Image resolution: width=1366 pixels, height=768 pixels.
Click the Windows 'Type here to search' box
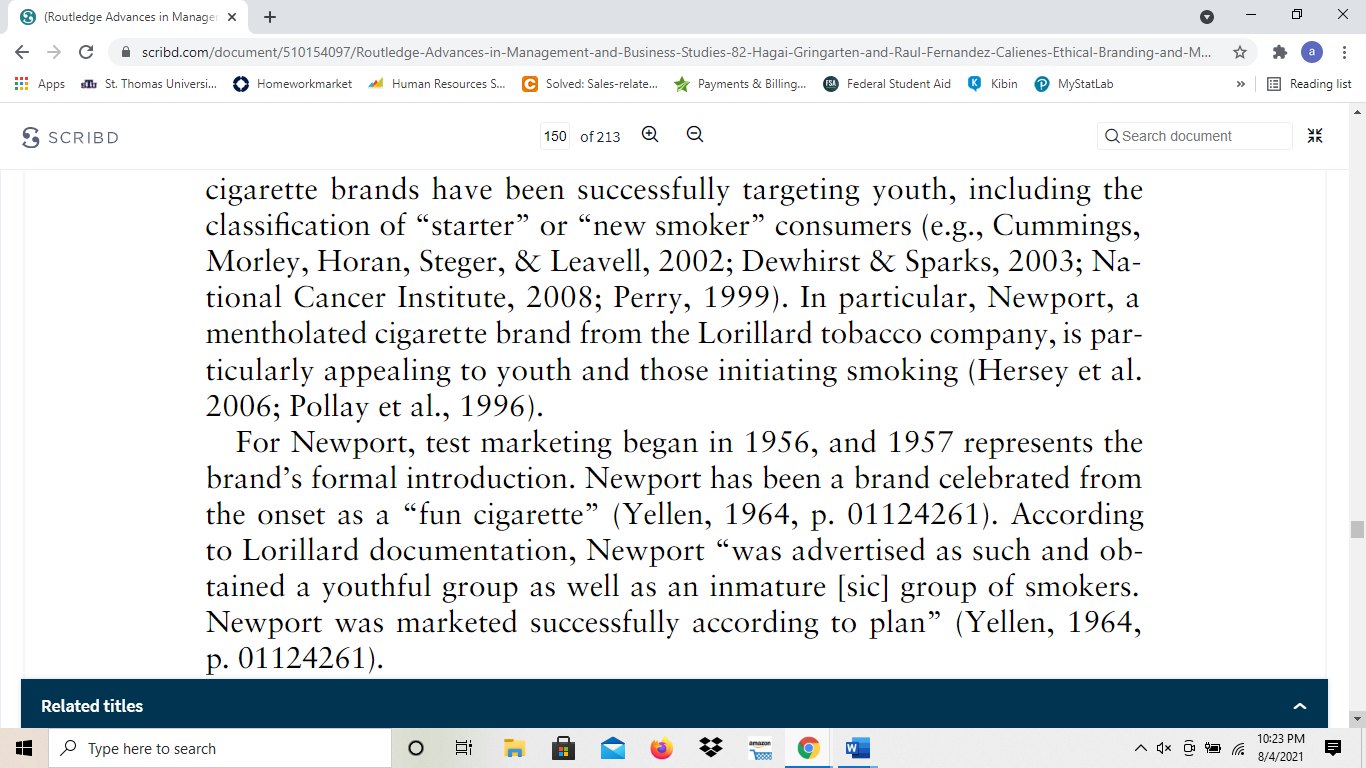(x=220, y=748)
